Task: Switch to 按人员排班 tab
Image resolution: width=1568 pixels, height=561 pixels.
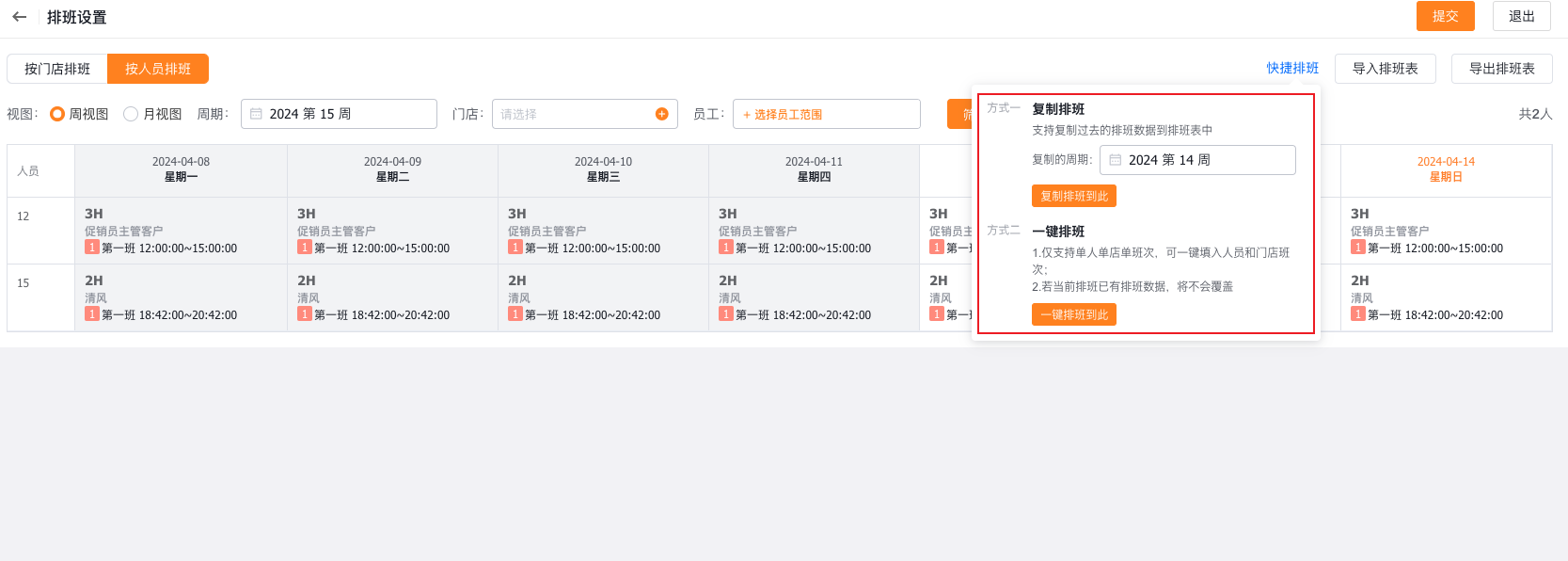Action: pyautogui.click(x=158, y=69)
